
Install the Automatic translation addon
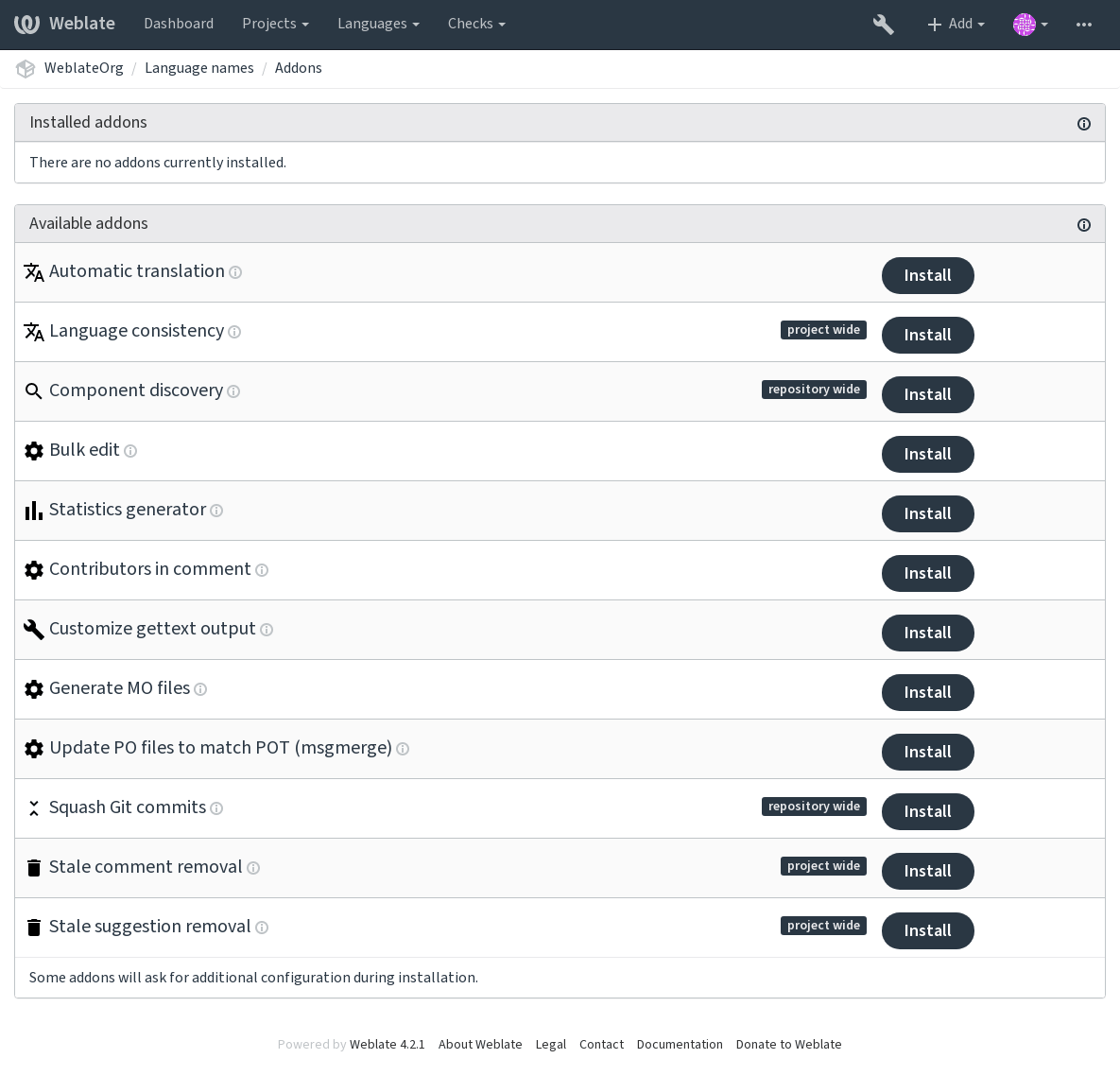(x=927, y=276)
